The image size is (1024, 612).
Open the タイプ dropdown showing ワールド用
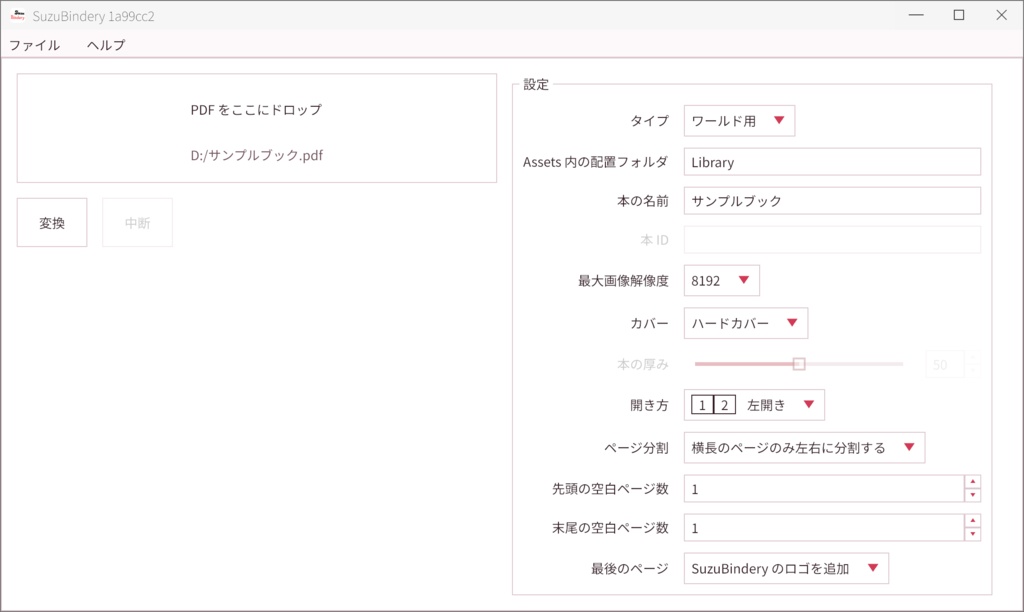[739, 121]
